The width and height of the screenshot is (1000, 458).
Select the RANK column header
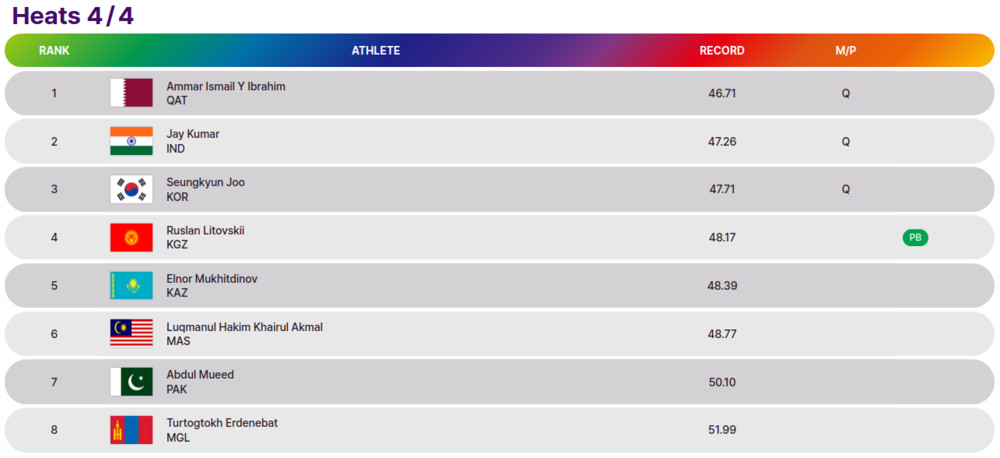click(54, 50)
